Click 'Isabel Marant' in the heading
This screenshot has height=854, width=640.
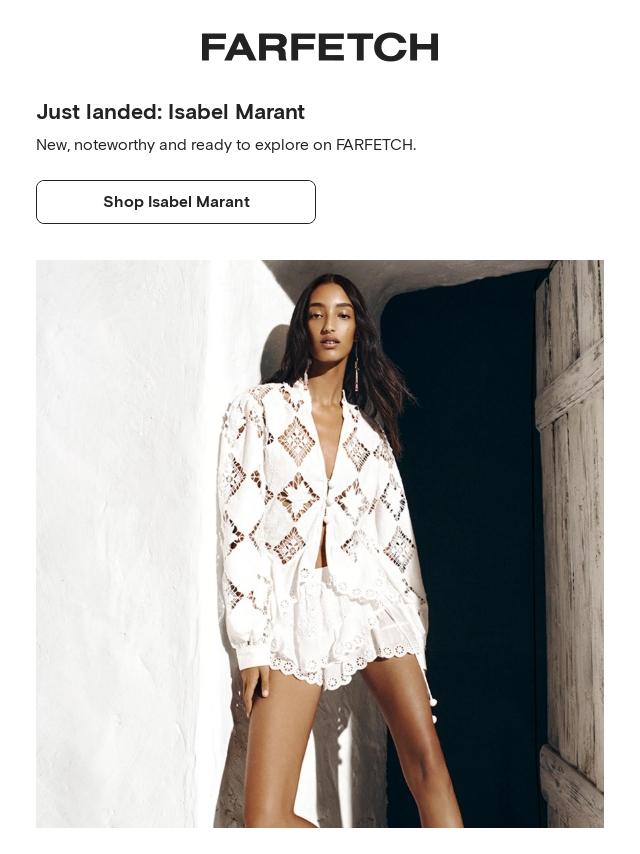[236, 112]
